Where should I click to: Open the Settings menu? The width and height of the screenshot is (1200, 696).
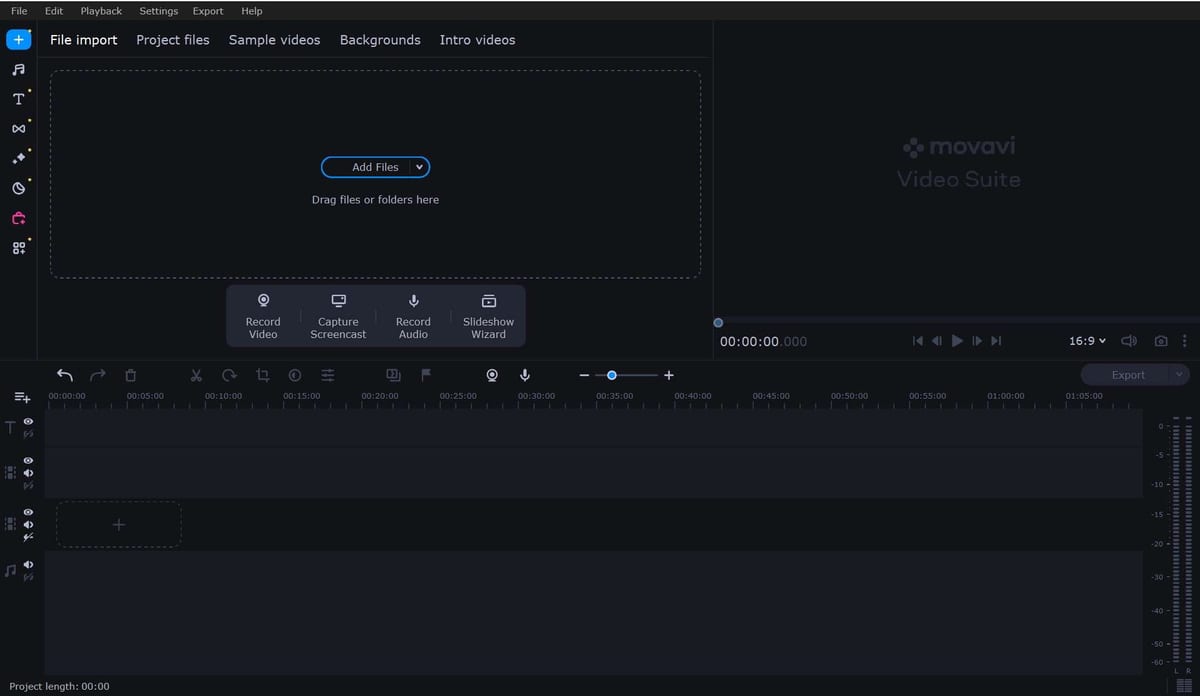click(x=158, y=11)
